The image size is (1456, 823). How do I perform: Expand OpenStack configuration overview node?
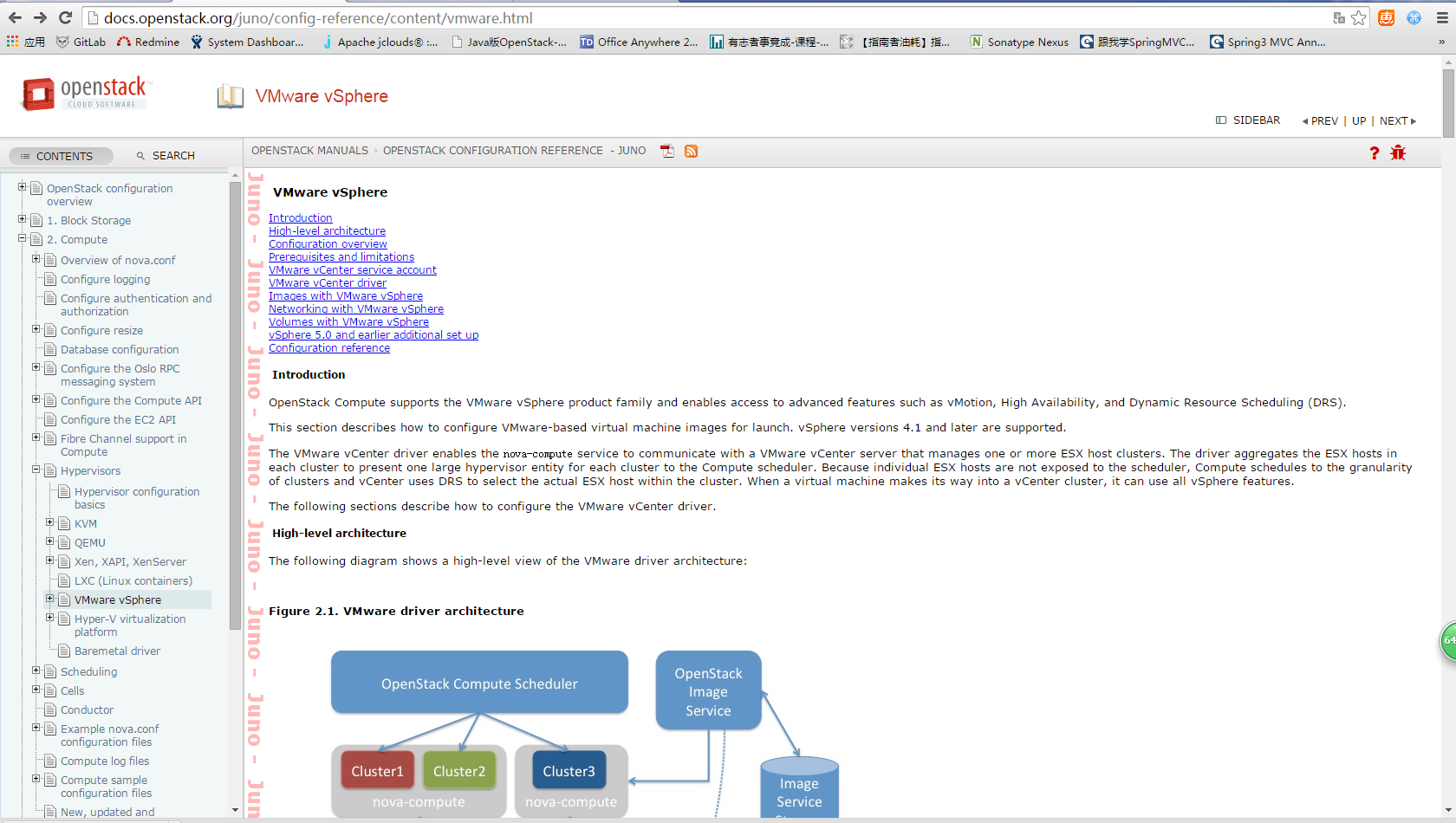coord(23,186)
